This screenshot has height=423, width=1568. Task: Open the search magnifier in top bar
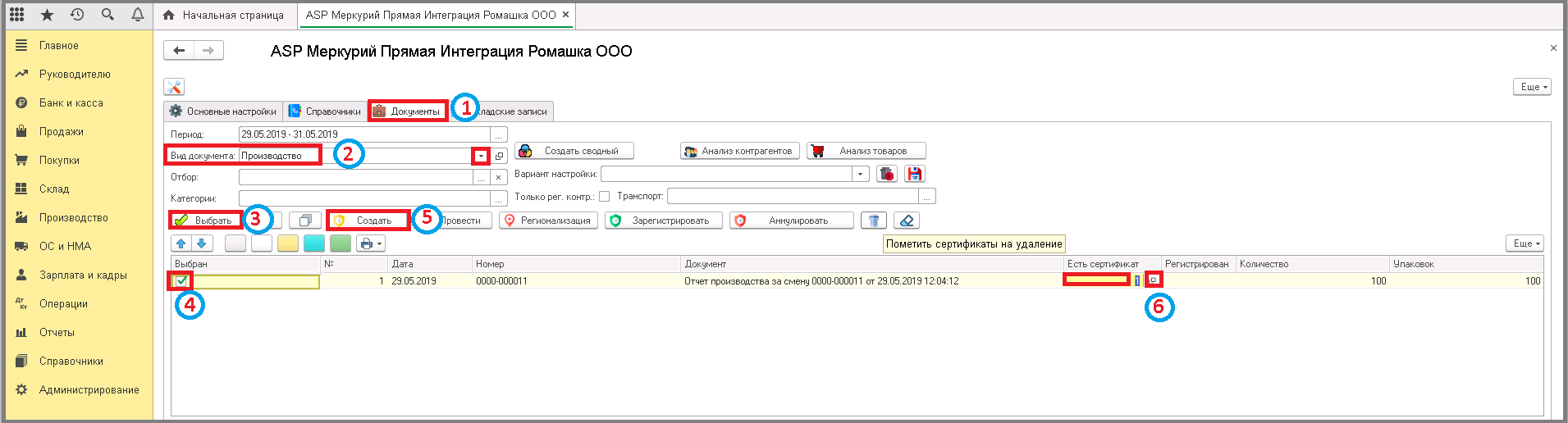pyautogui.click(x=107, y=15)
